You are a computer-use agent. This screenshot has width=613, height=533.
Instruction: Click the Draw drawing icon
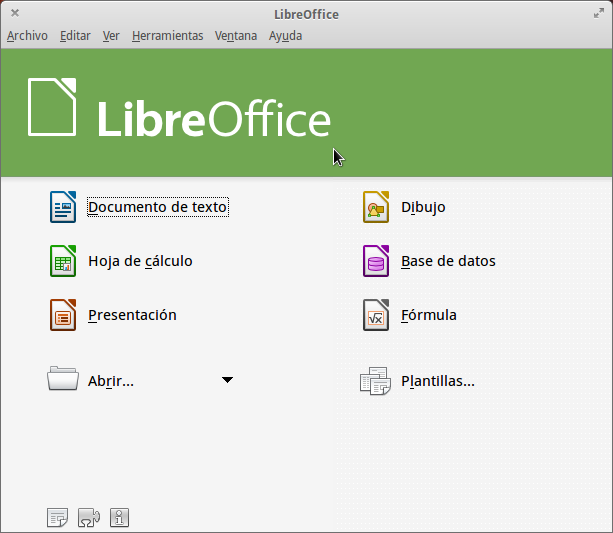(x=376, y=207)
